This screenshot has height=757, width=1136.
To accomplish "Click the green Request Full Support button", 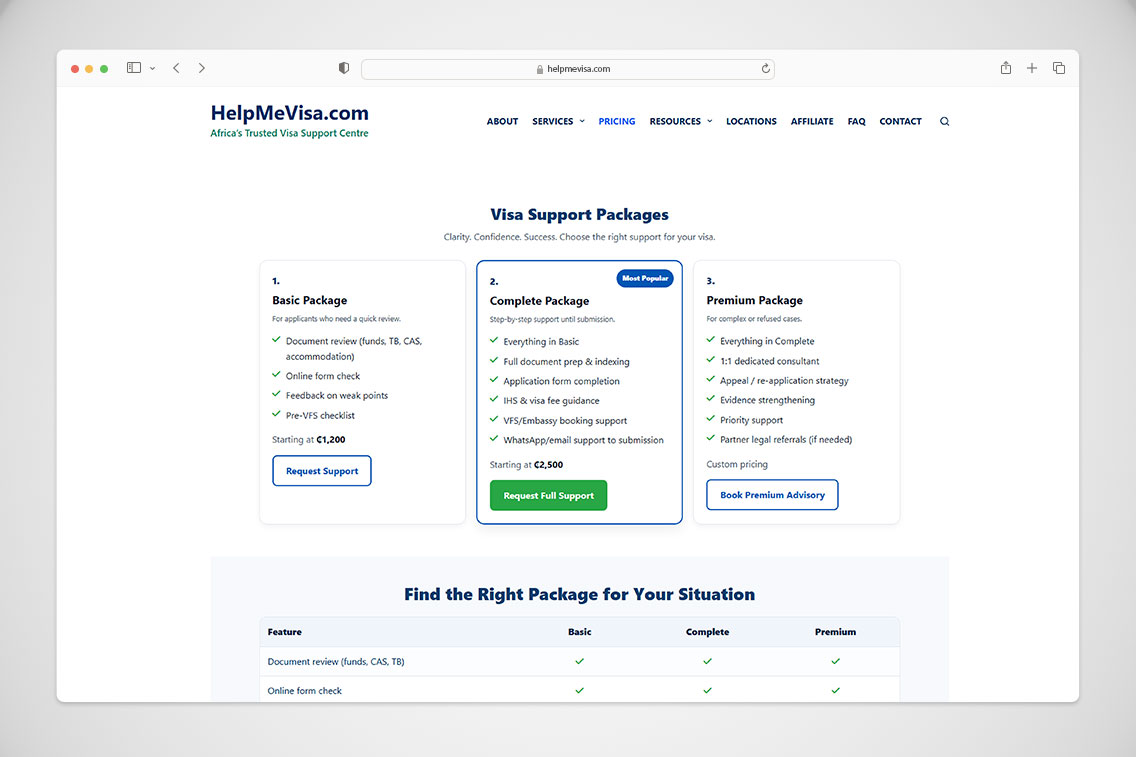I will coord(548,495).
